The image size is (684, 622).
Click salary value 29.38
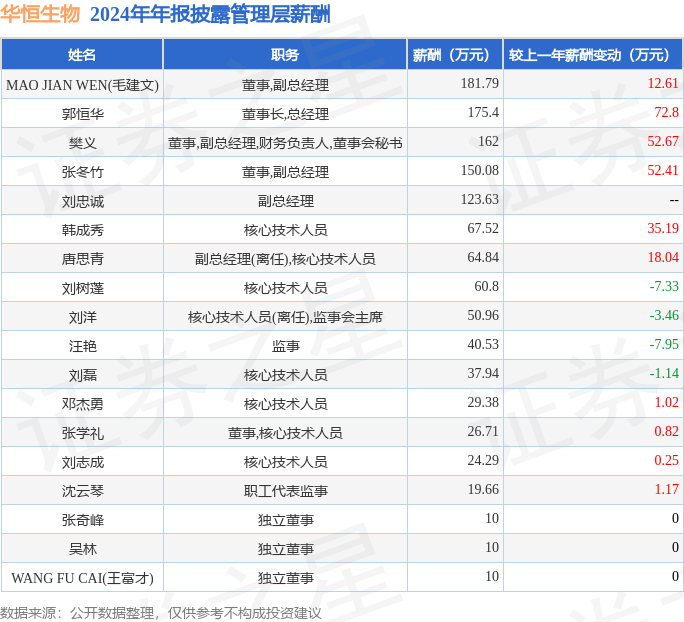click(x=483, y=403)
